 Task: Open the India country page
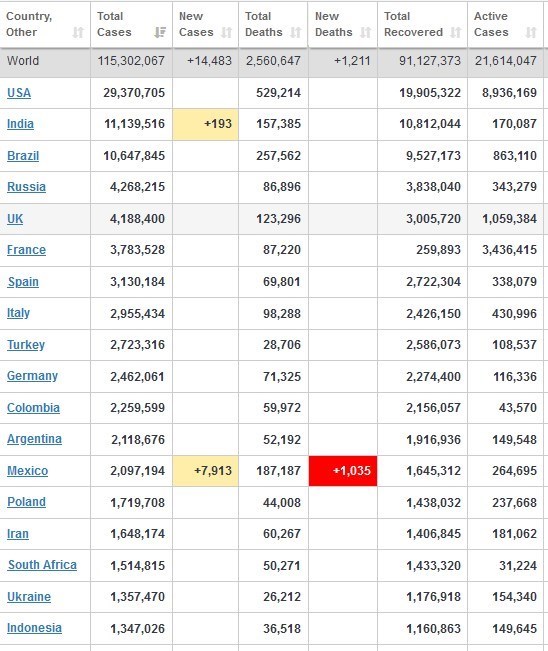coord(20,124)
